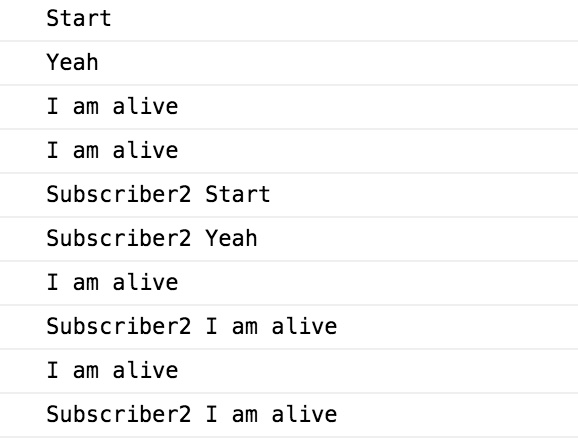
Task: Select the first 'I am alive' log line
Action: pyautogui.click(x=289, y=107)
